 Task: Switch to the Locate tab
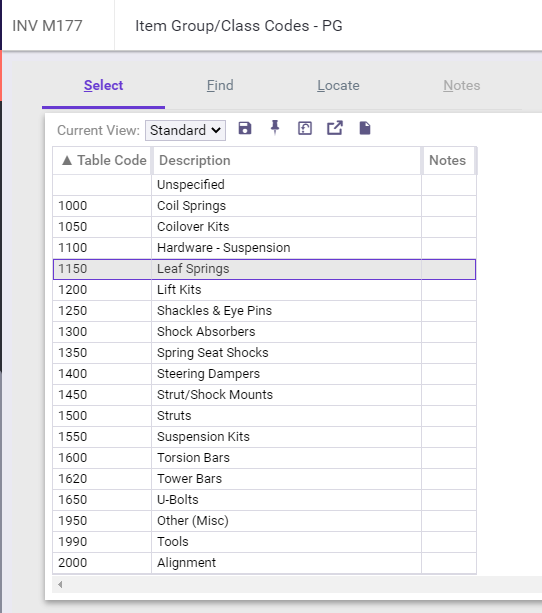click(338, 85)
